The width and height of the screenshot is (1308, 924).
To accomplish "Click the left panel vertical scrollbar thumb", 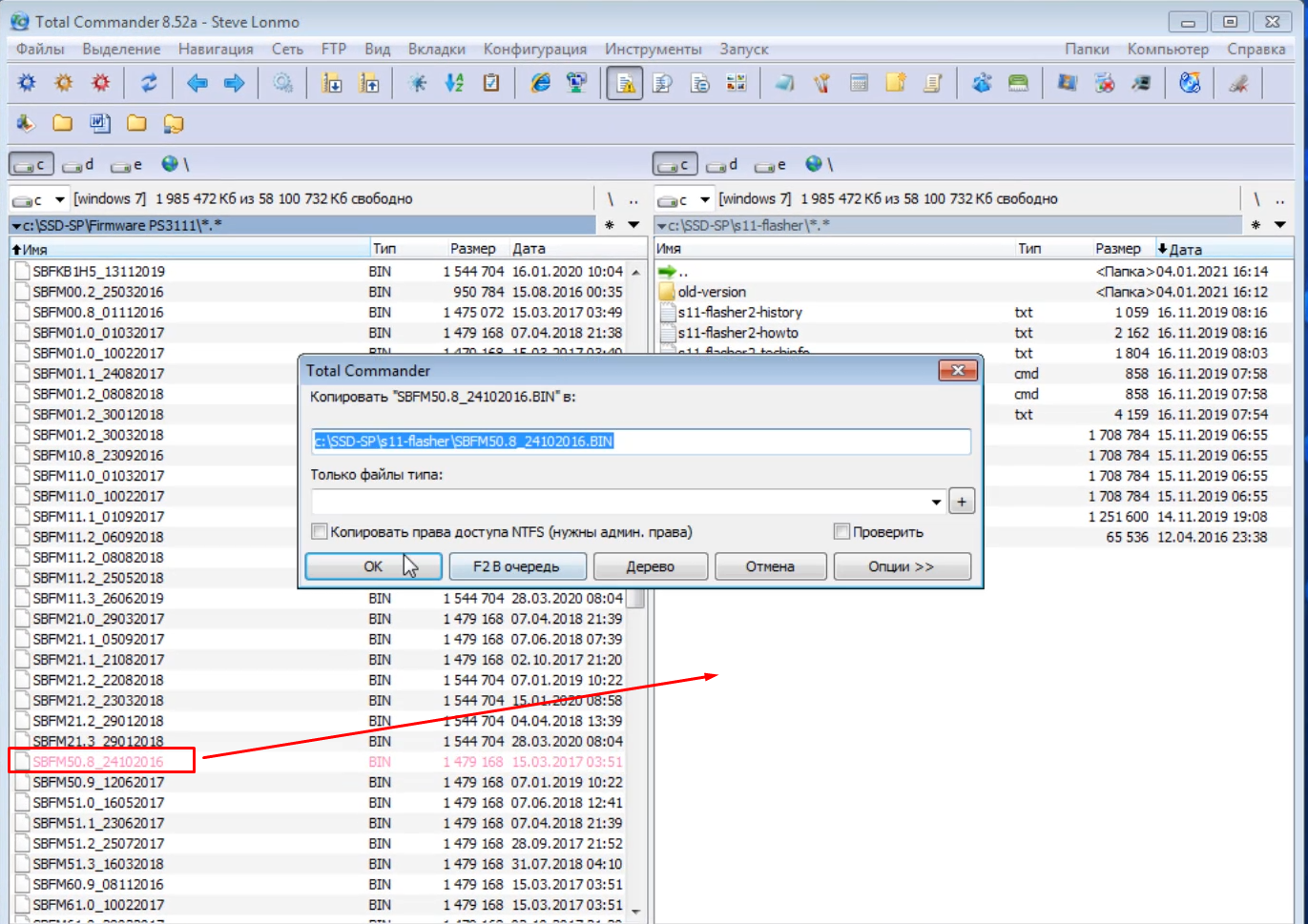I will [635, 599].
